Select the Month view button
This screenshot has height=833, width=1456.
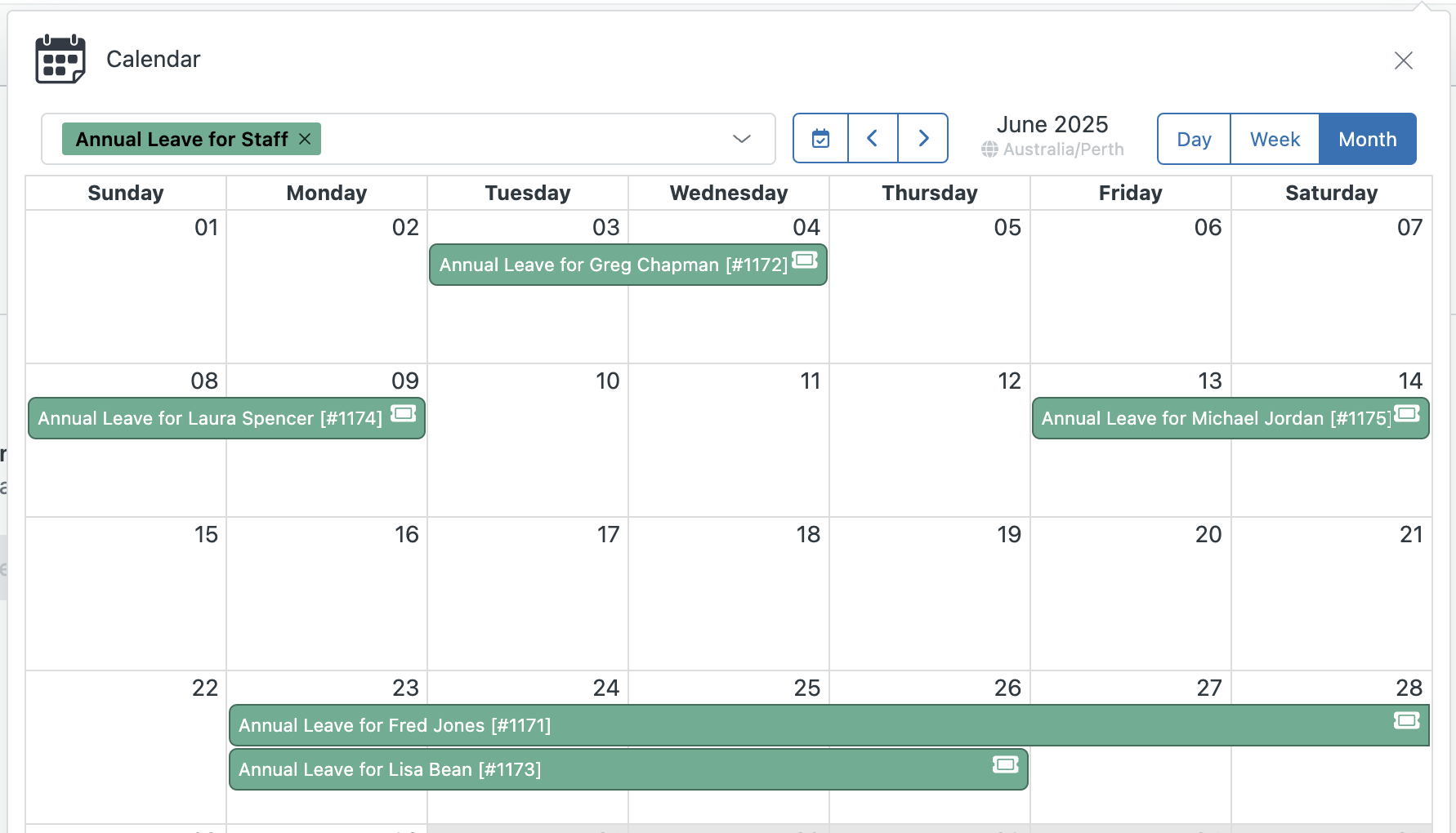1368,139
